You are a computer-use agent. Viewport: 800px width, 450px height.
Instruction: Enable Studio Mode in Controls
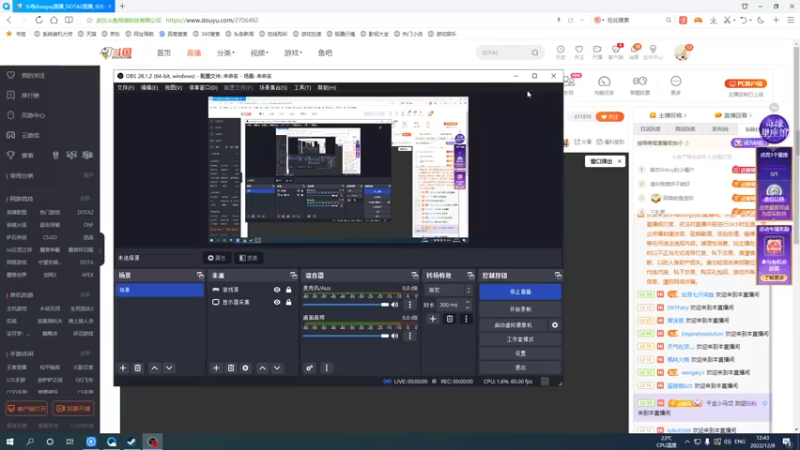[x=520, y=339]
